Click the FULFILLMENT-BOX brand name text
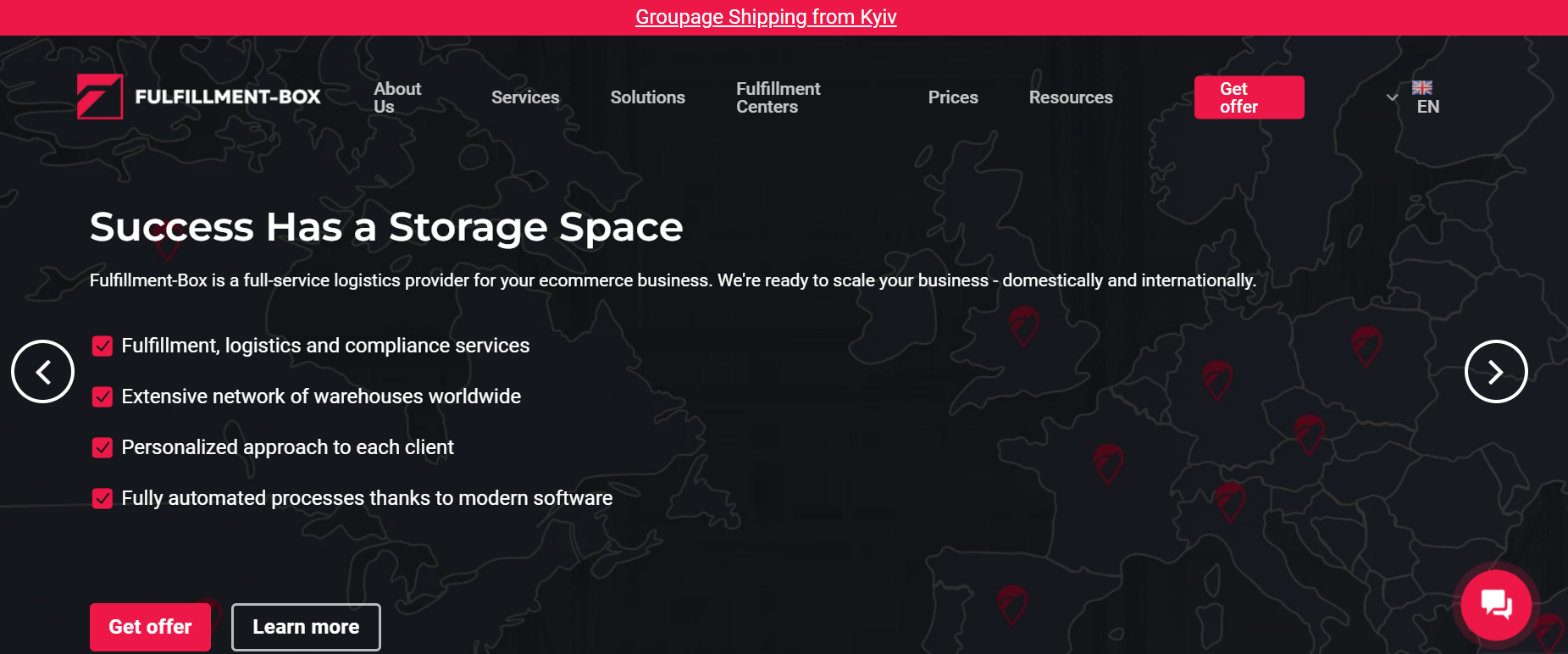Image resolution: width=1568 pixels, height=654 pixels. click(x=228, y=97)
